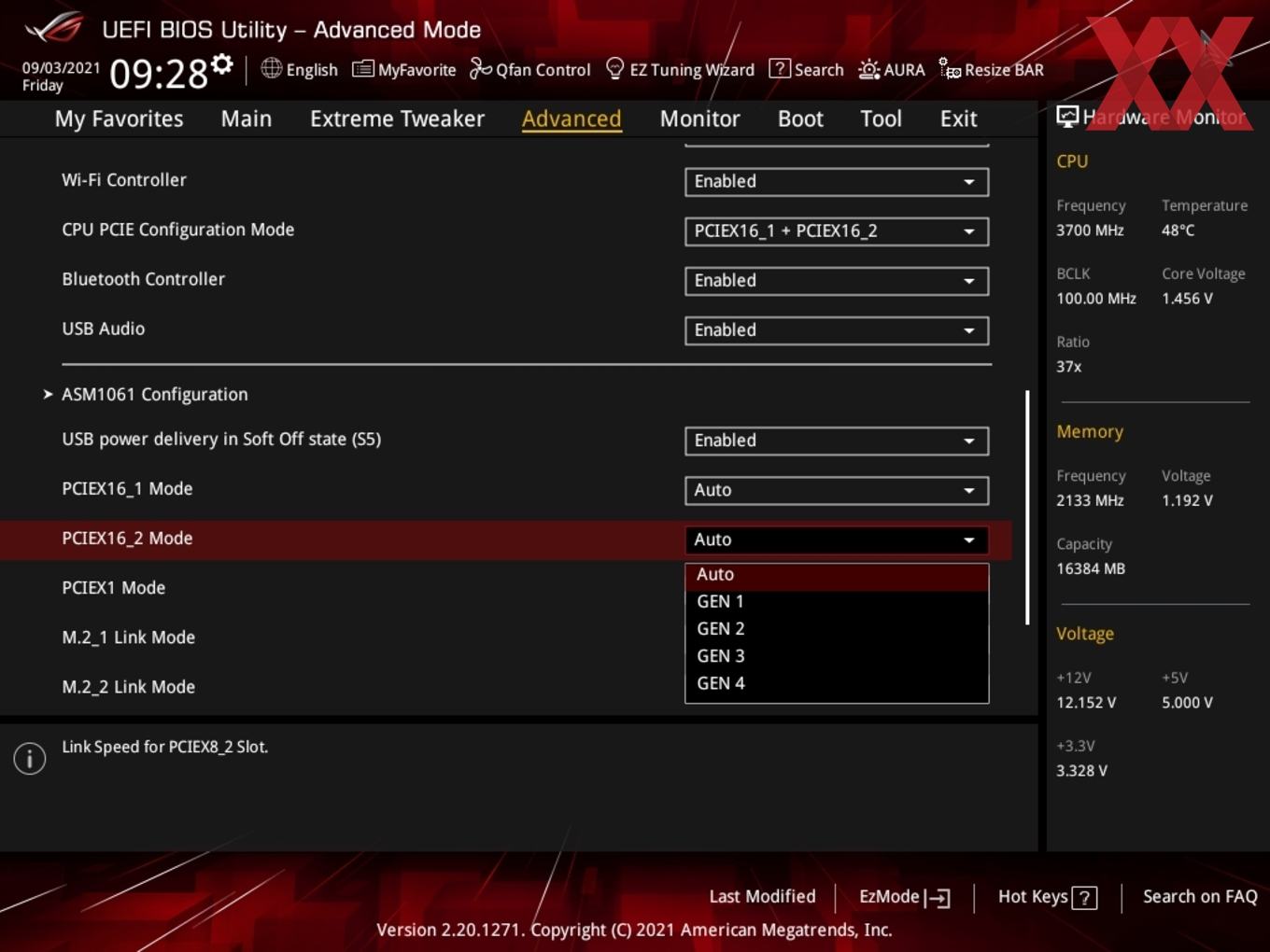
Task: Select Auto in the open dropdown list
Action: (837, 575)
